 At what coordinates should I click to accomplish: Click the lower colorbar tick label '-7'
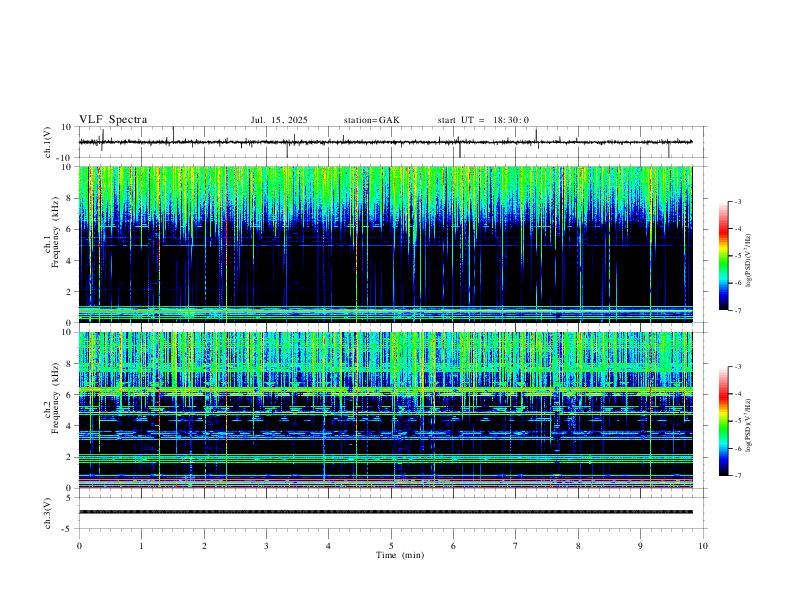point(737,475)
